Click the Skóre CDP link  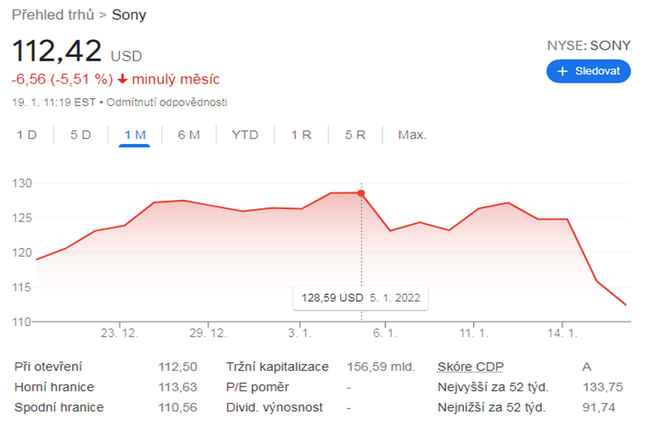(472, 367)
